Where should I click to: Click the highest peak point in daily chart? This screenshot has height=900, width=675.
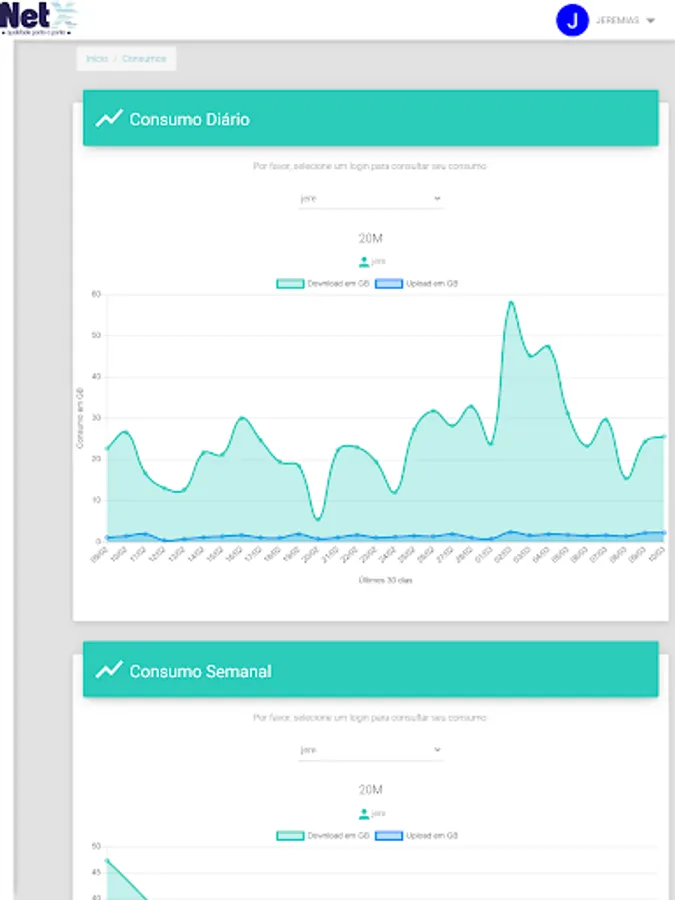tap(510, 302)
